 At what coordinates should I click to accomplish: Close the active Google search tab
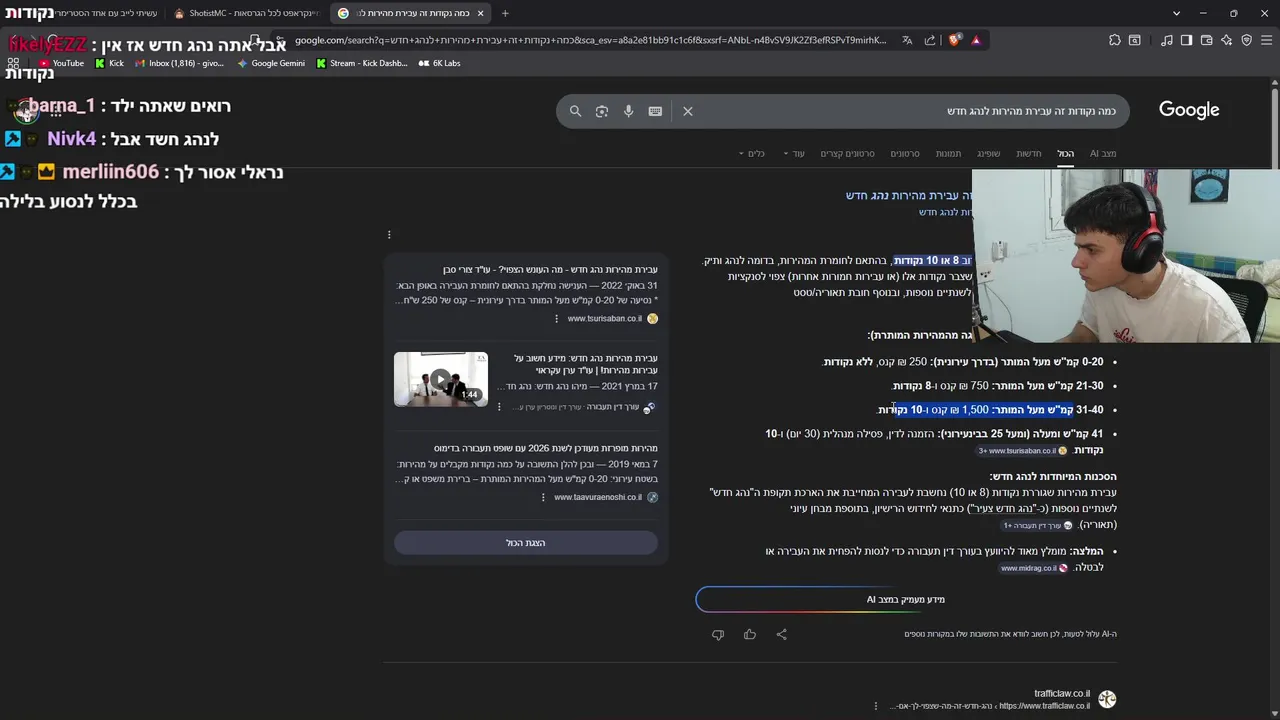point(480,13)
